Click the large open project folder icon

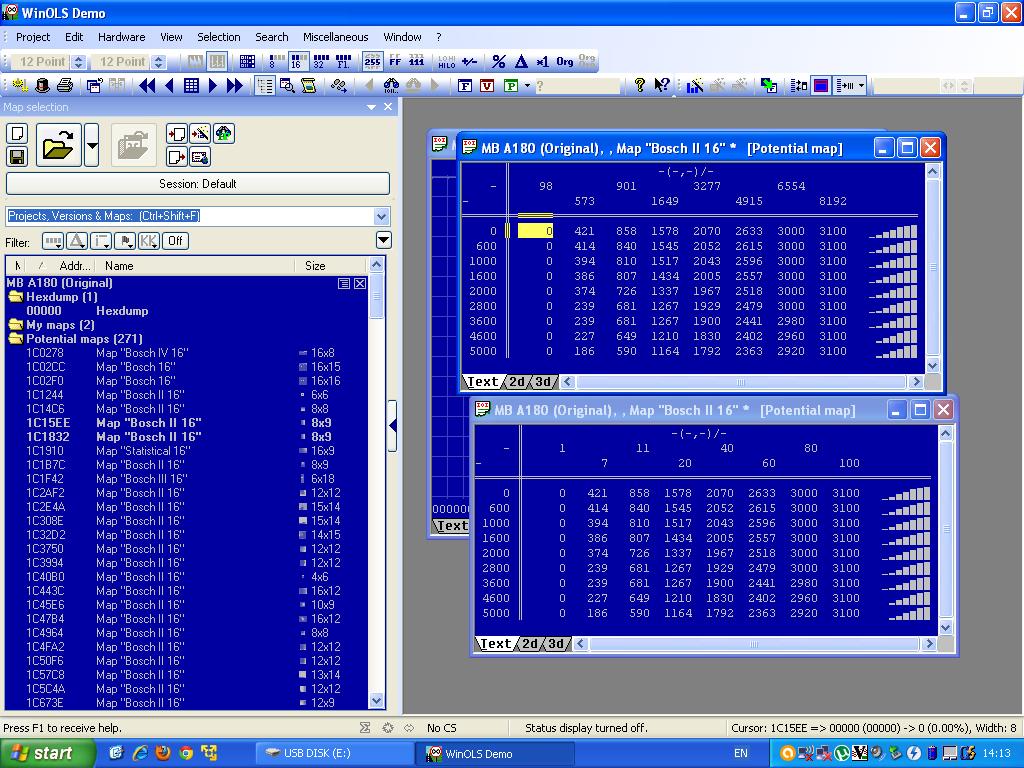59,145
